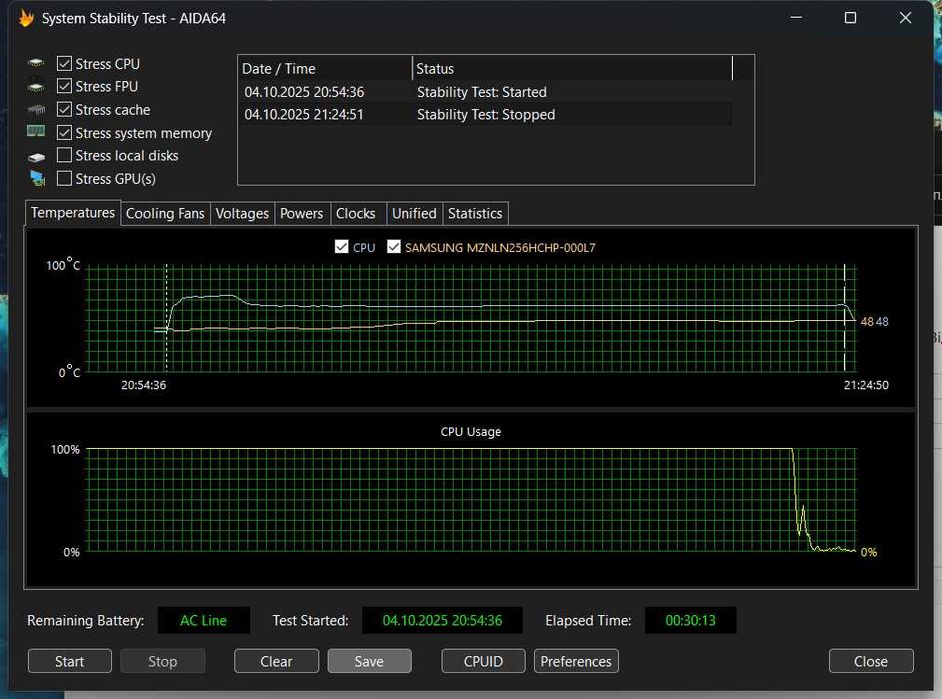Image resolution: width=942 pixels, height=699 pixels.
Task: Click the 48 48 temperature readout values
Action: coord(874,321)
